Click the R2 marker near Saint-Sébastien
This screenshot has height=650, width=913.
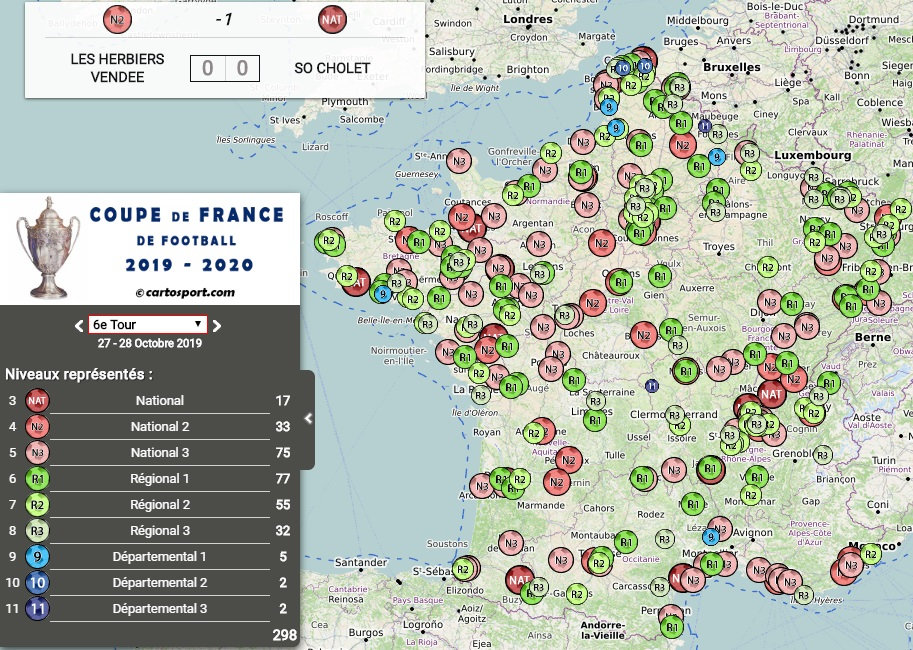click(x=463, y=569)
